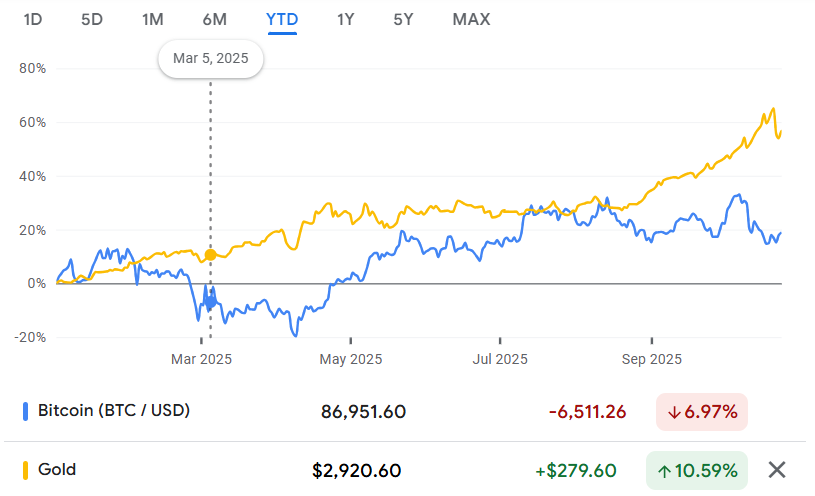Click the Bitcoin (BTC / USD) label

pos(114,411)
